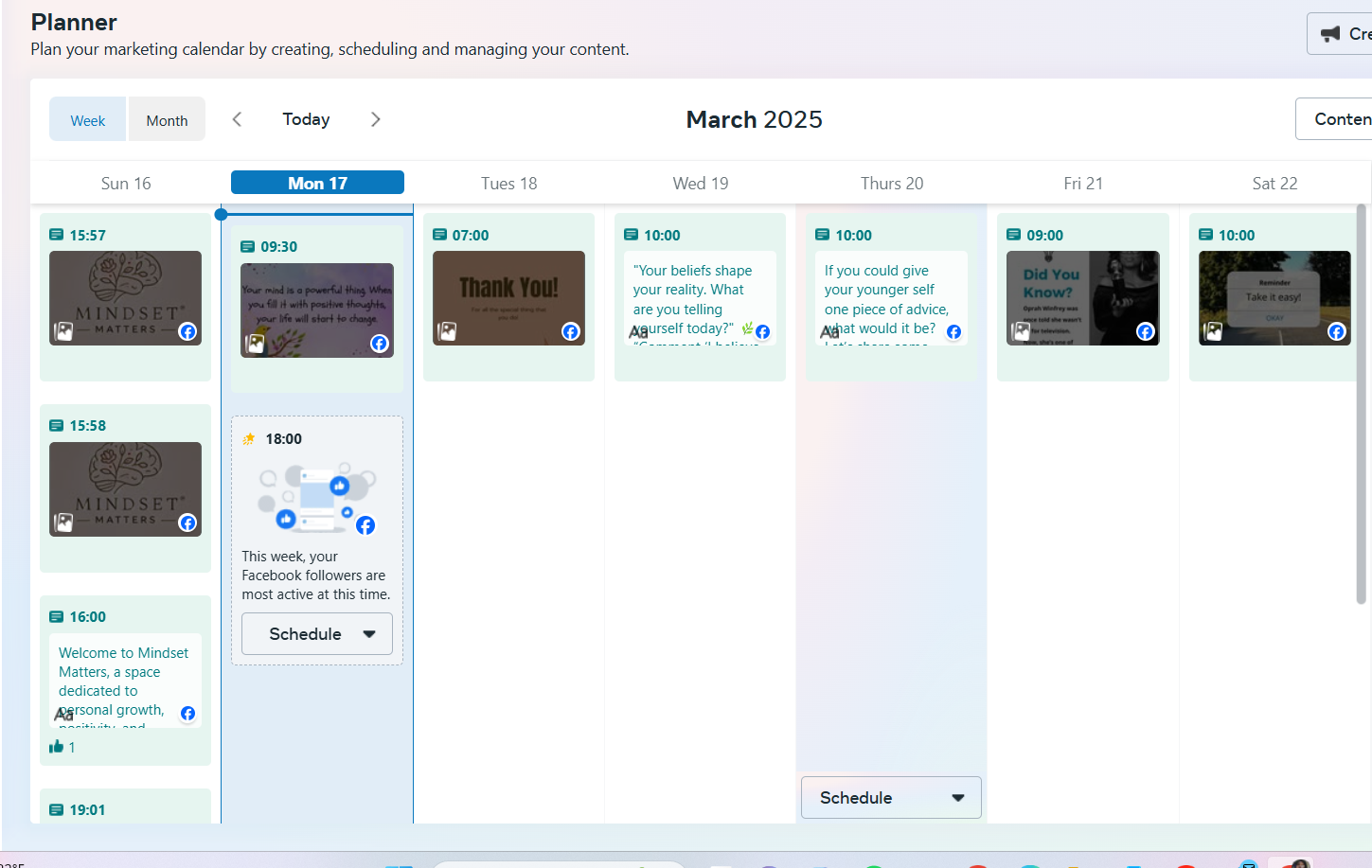1372x868 pixels.
Task: Click the like thumbs-up icon on Sunday post
Action: [57, 747]
